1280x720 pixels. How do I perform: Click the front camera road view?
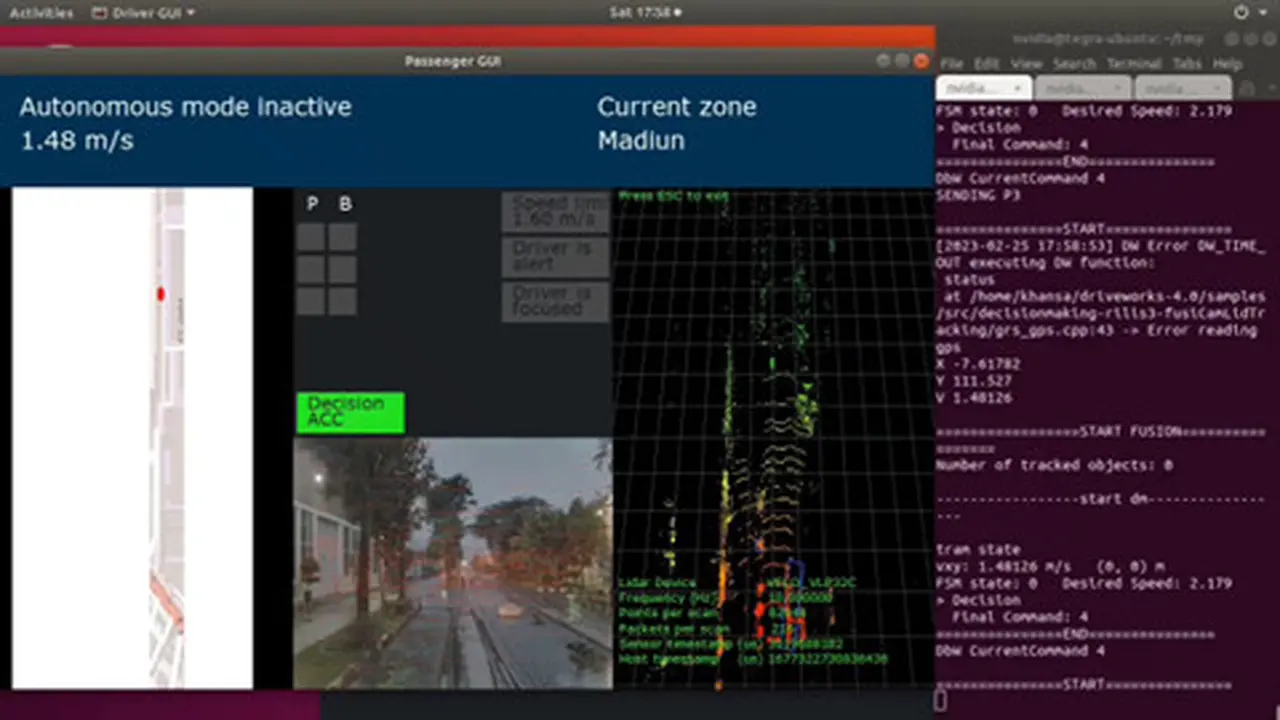click(452, 563)
